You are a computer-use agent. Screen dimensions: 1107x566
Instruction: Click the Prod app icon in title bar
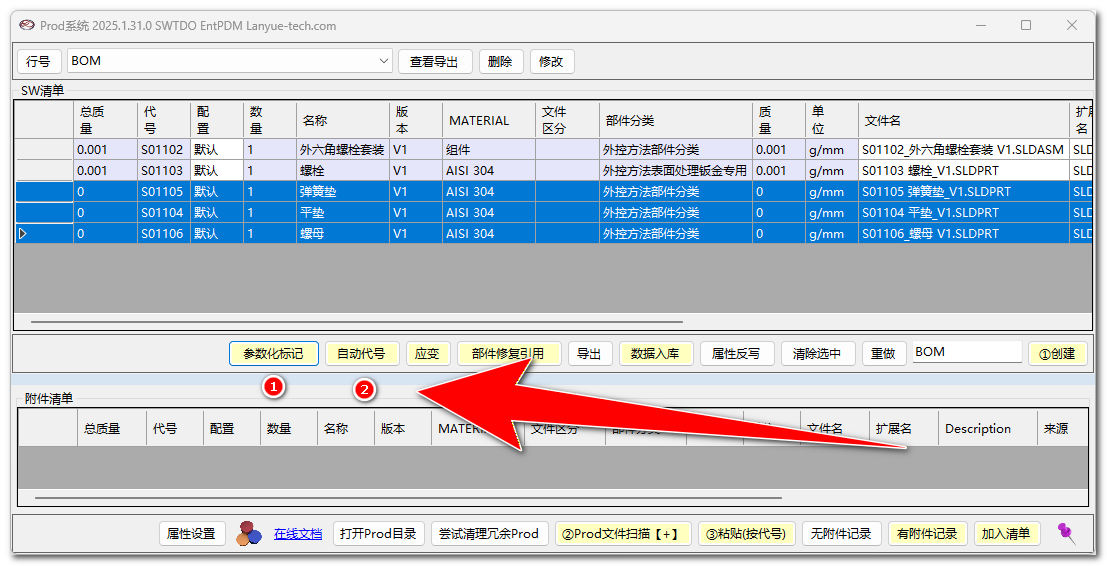click(x=27, y=26)
